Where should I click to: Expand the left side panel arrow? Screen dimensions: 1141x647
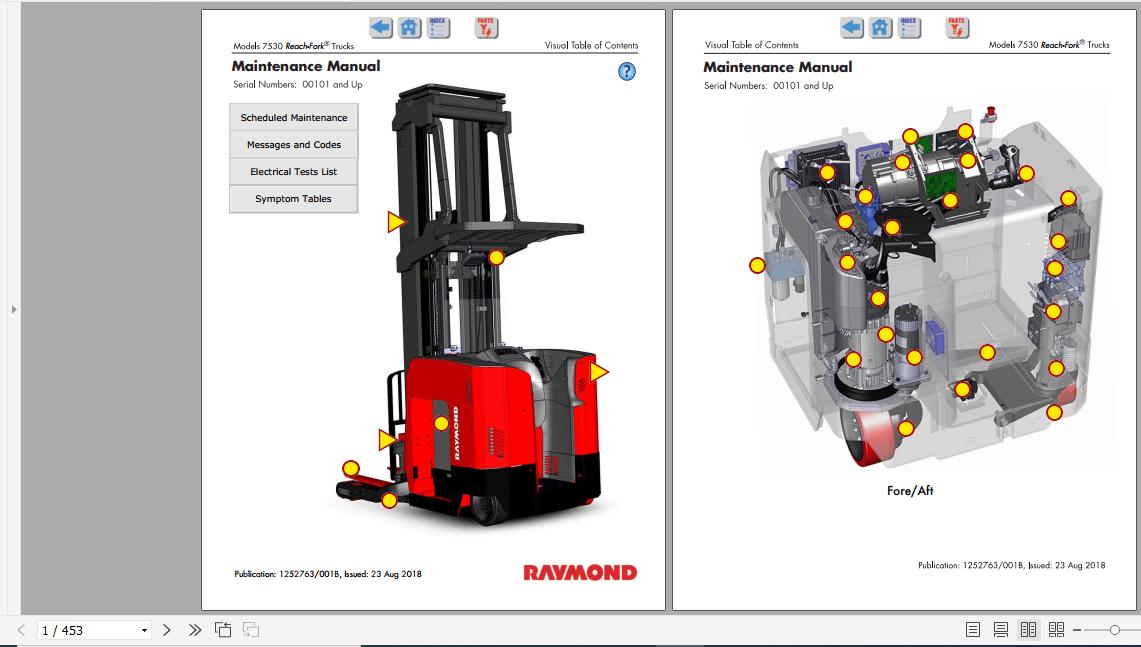(14, 309)
